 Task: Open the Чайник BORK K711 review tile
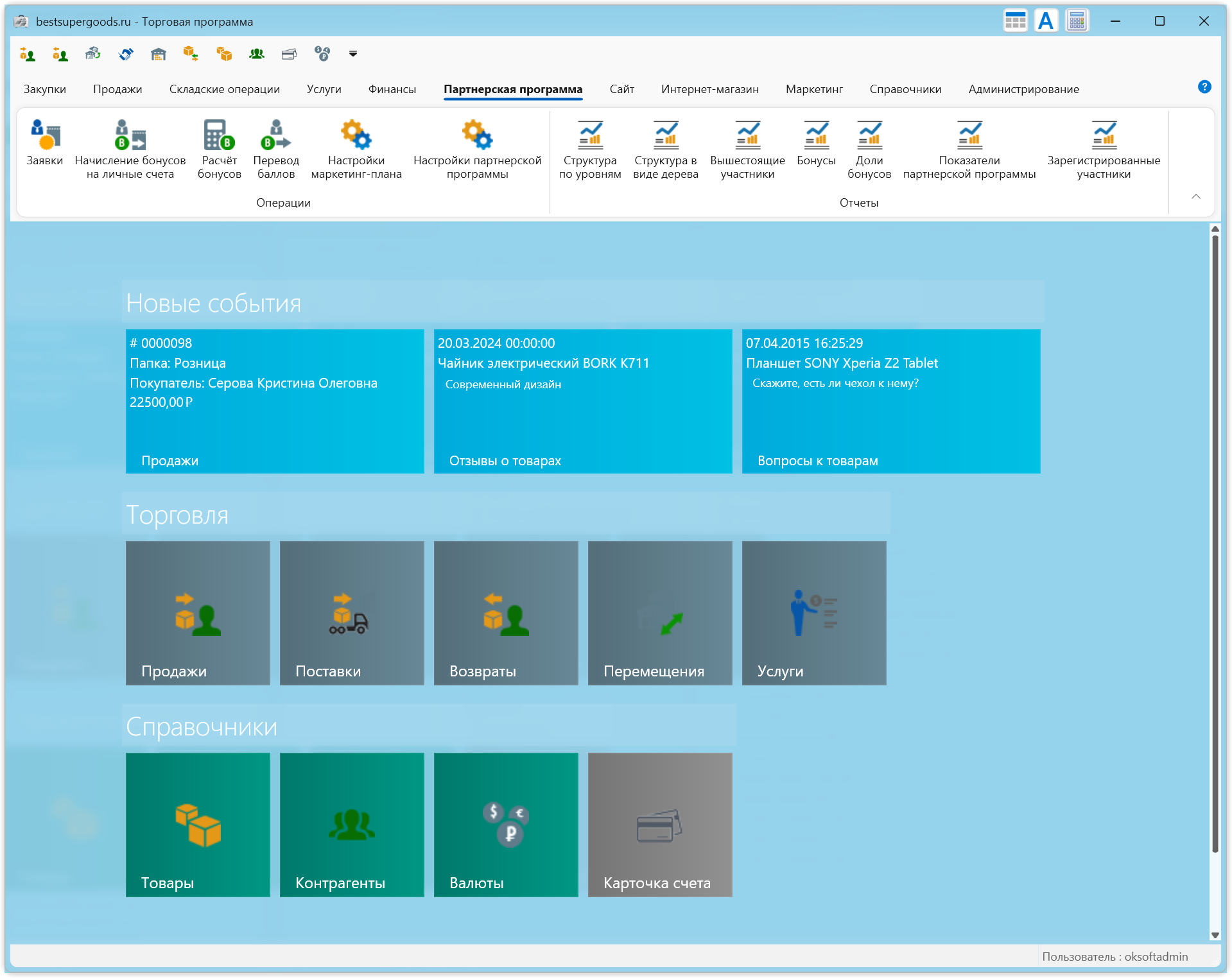583,401
